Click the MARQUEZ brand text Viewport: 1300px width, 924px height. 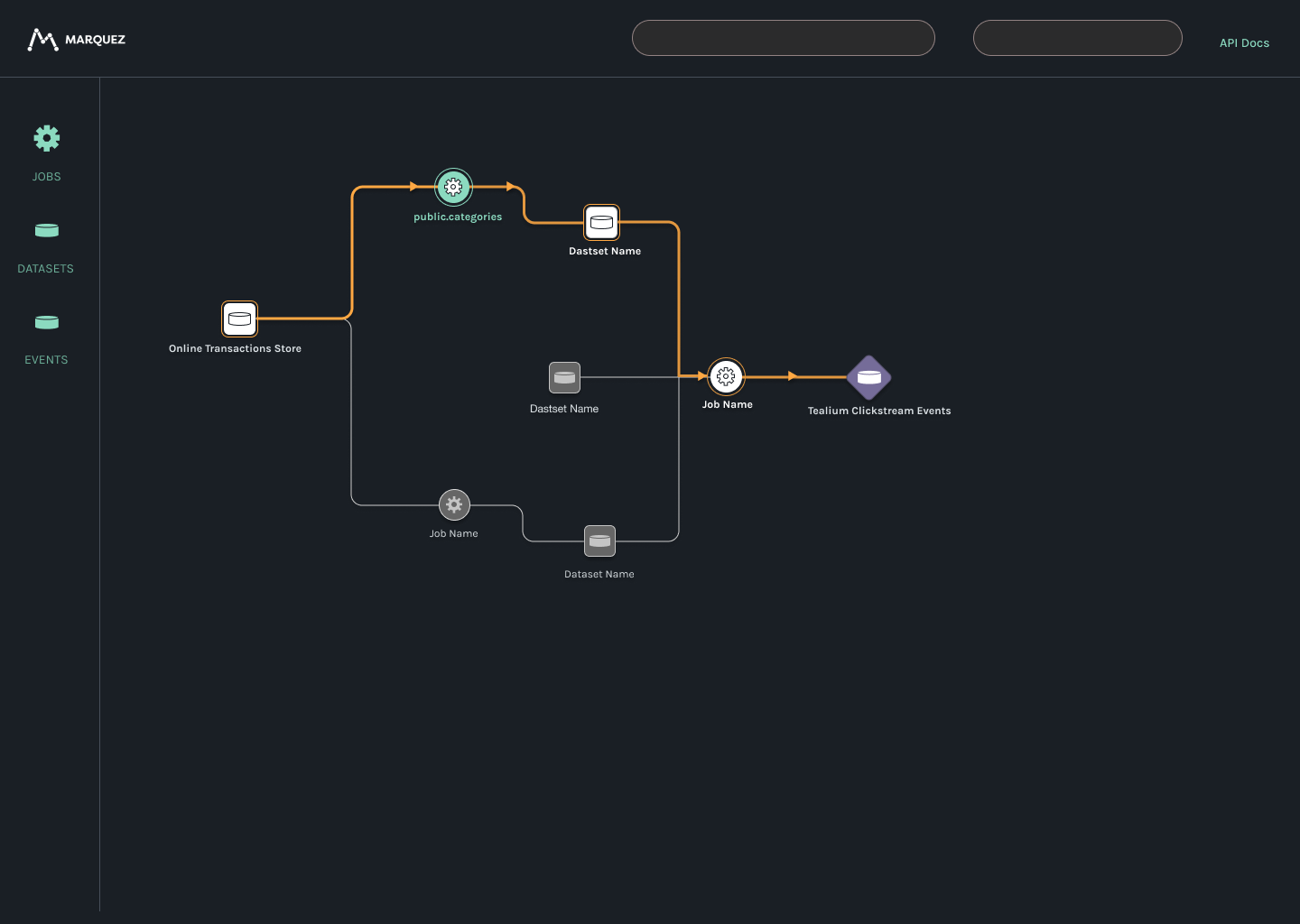tap(95, 40)
